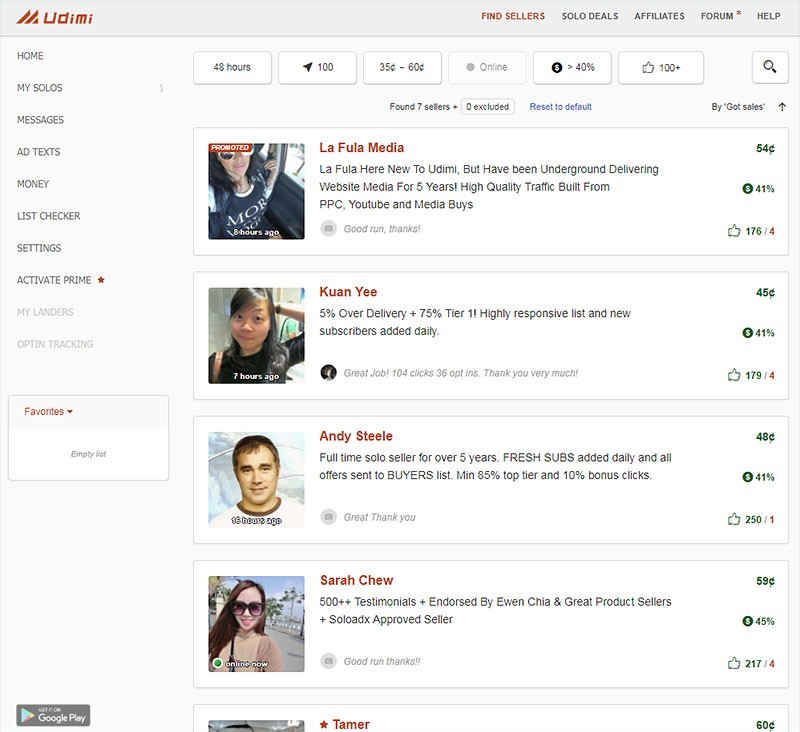Open Ad Texts in sidebar
The height and width of the screenshot is (732, 800).
[38, 152]
